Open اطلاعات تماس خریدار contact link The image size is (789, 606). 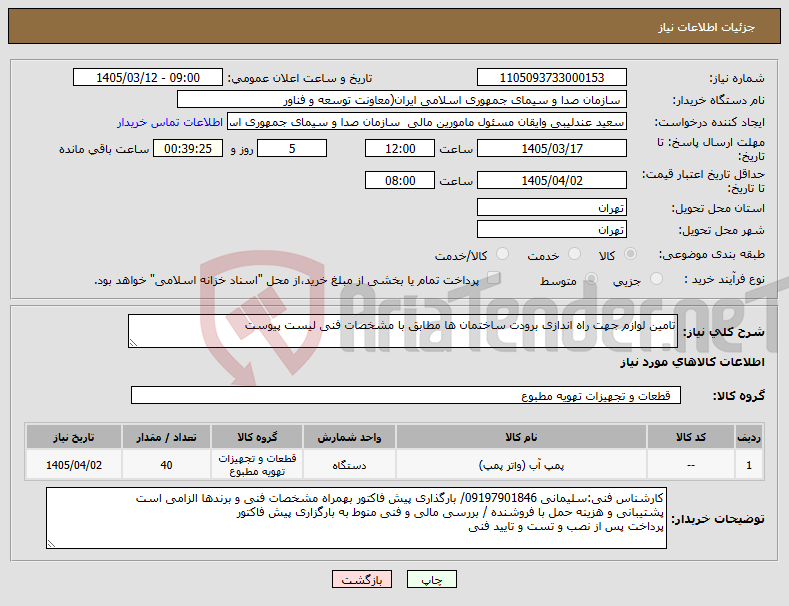click(170, 122)
